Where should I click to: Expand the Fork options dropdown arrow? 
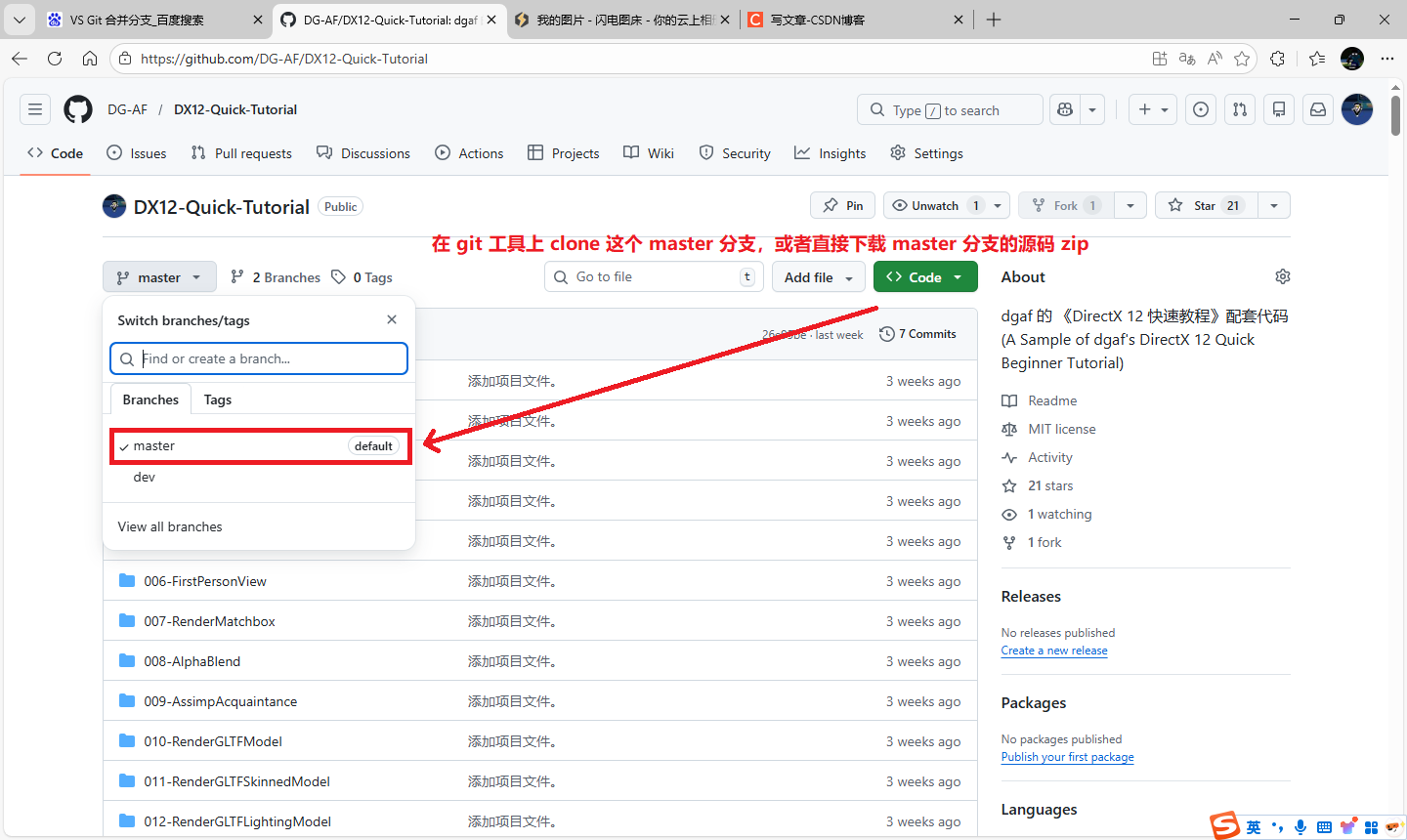[1130, 205]
